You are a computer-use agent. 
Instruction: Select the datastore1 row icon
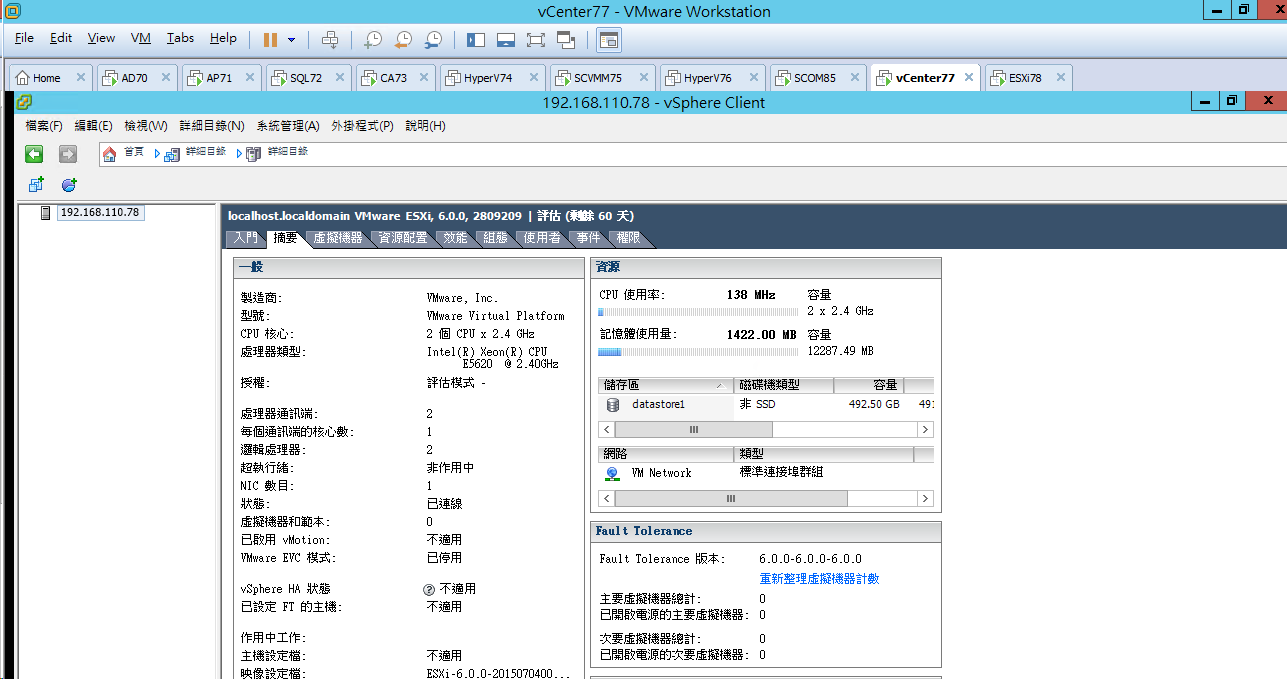pyautogui.click(x=613, y=404)
